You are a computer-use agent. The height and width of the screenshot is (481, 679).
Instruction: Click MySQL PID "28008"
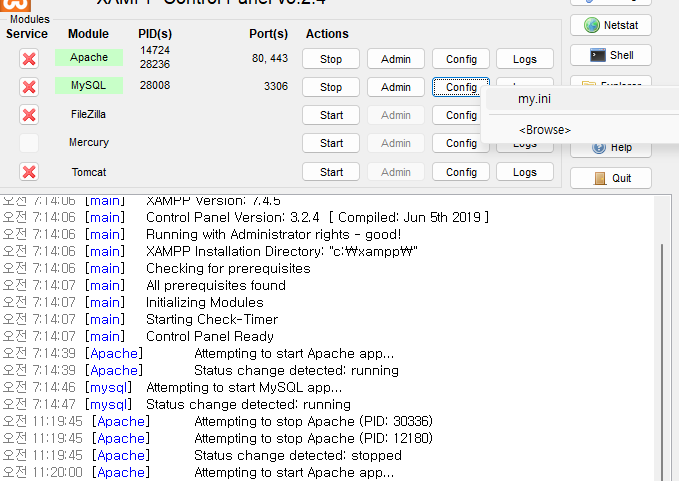pos(155,85)
